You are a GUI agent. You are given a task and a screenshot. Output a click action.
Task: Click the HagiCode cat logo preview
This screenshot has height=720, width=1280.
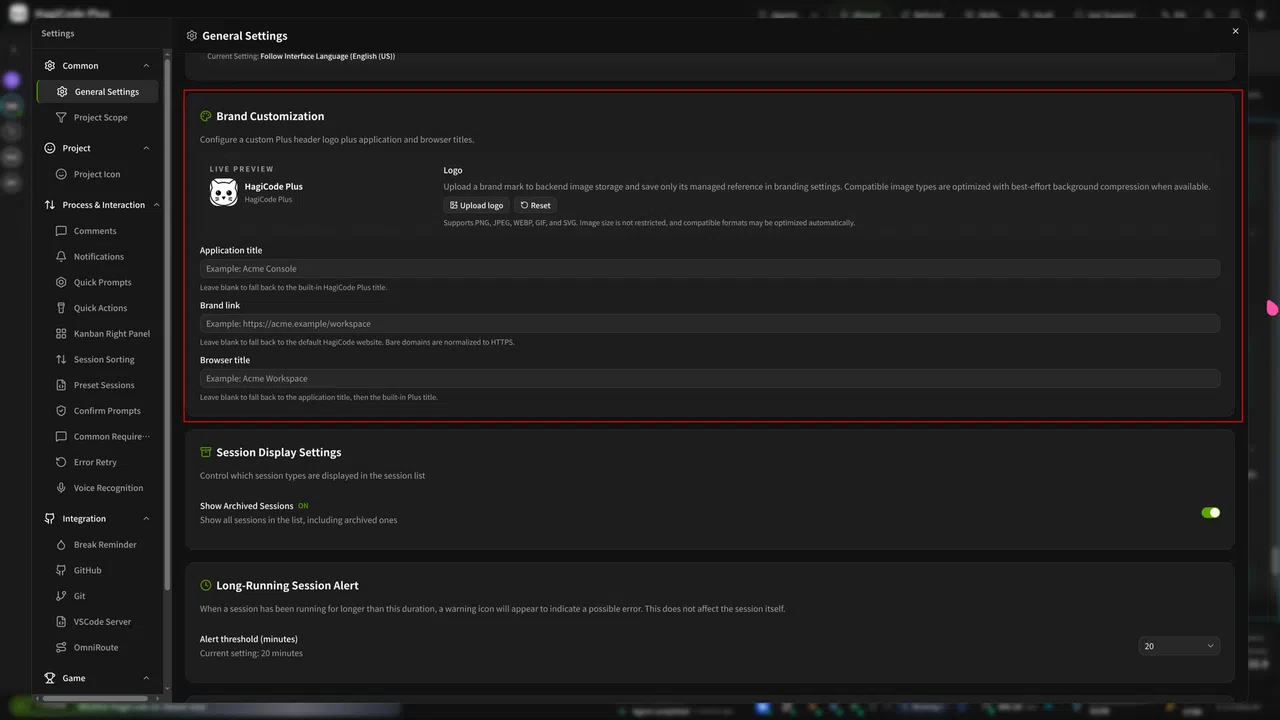[x=223, y=192]
